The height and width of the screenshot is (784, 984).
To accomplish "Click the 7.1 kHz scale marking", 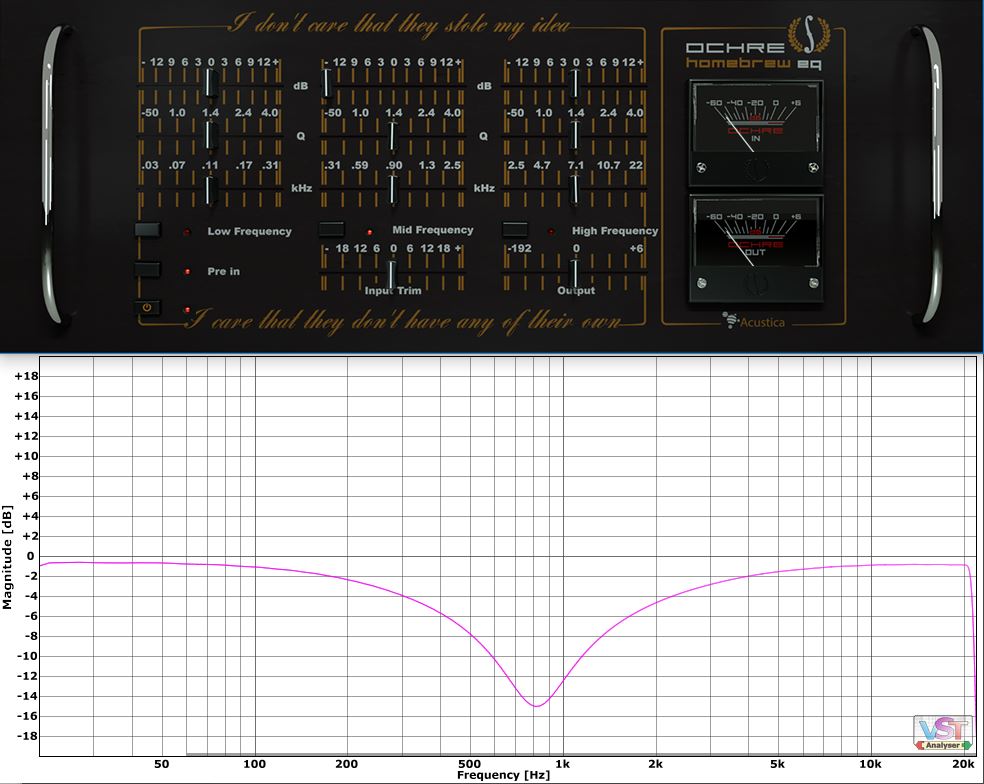I will [575, 165].
